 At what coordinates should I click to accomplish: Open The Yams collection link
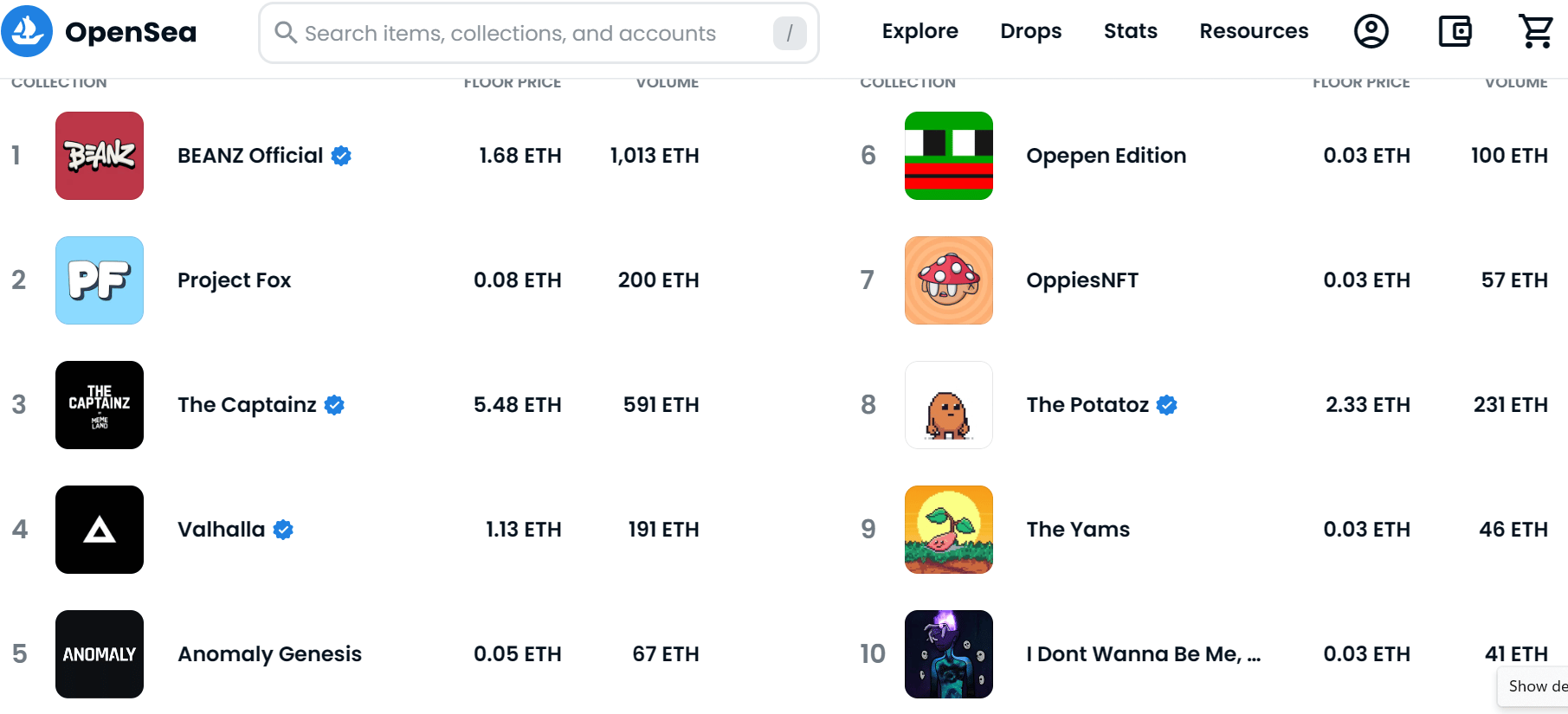click(1078, 530)
